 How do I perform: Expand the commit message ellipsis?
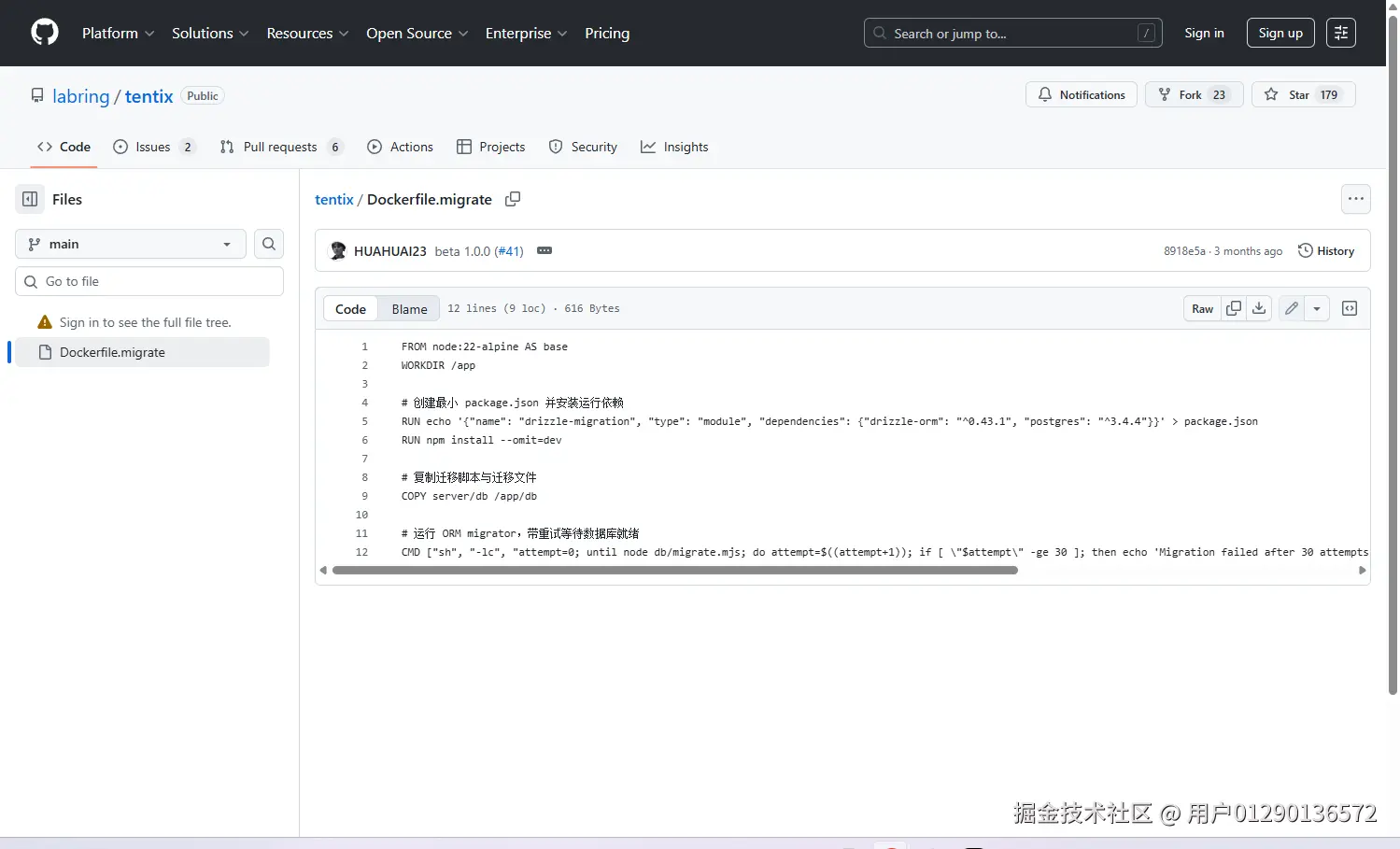pyautogui.click(x=544, y=250)
